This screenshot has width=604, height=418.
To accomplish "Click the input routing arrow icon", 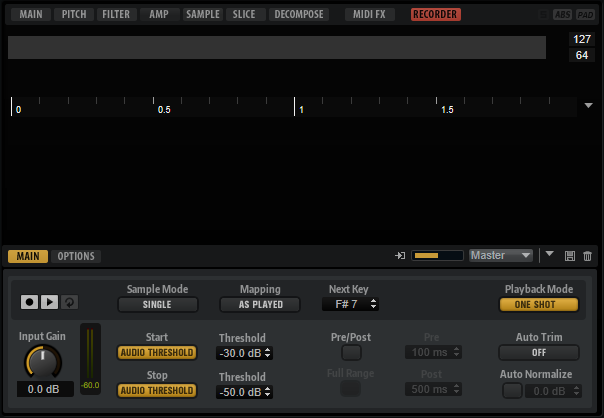I will click(400, 255).
